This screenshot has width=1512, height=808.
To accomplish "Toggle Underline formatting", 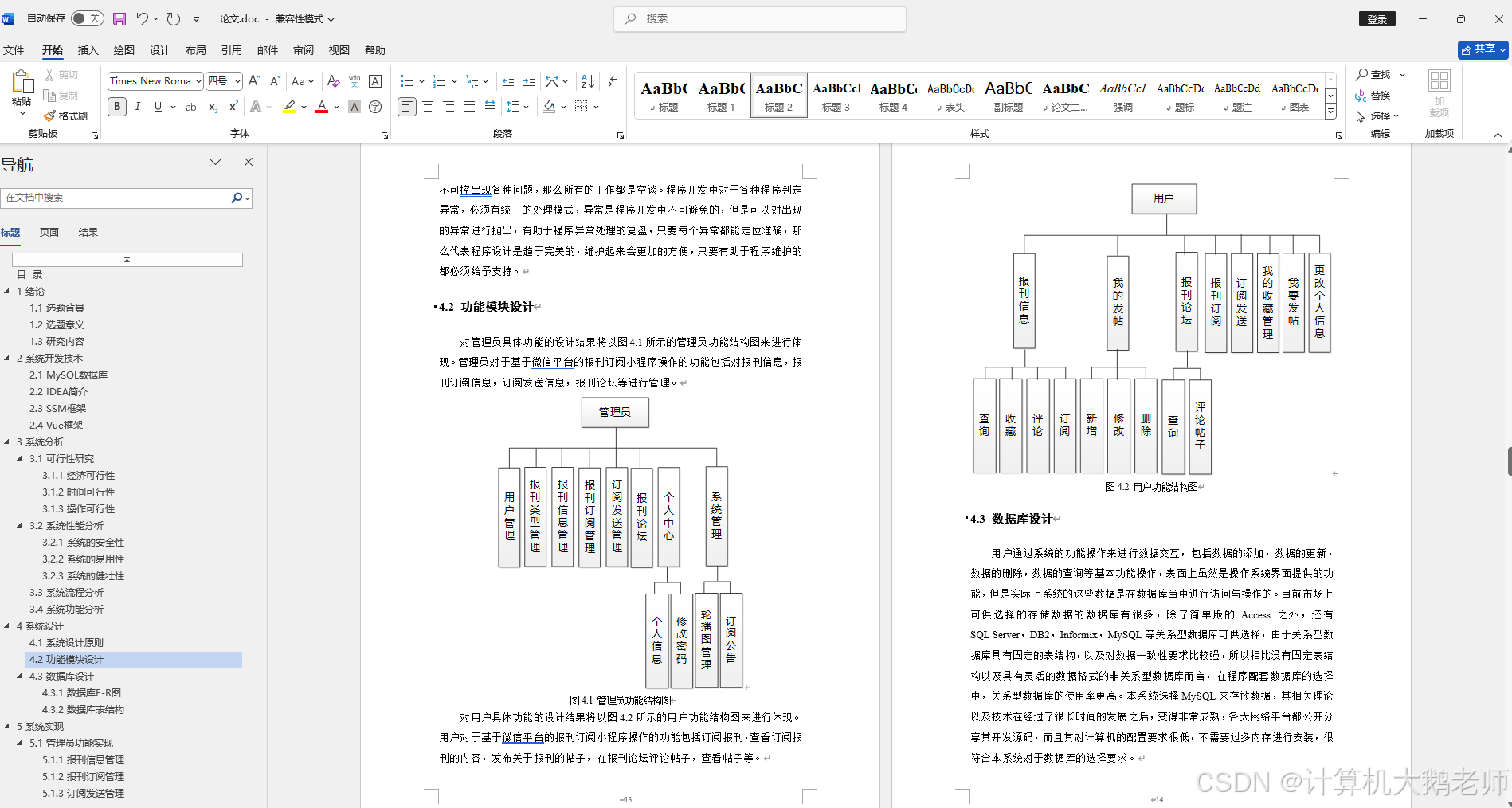I will point(158,107).
